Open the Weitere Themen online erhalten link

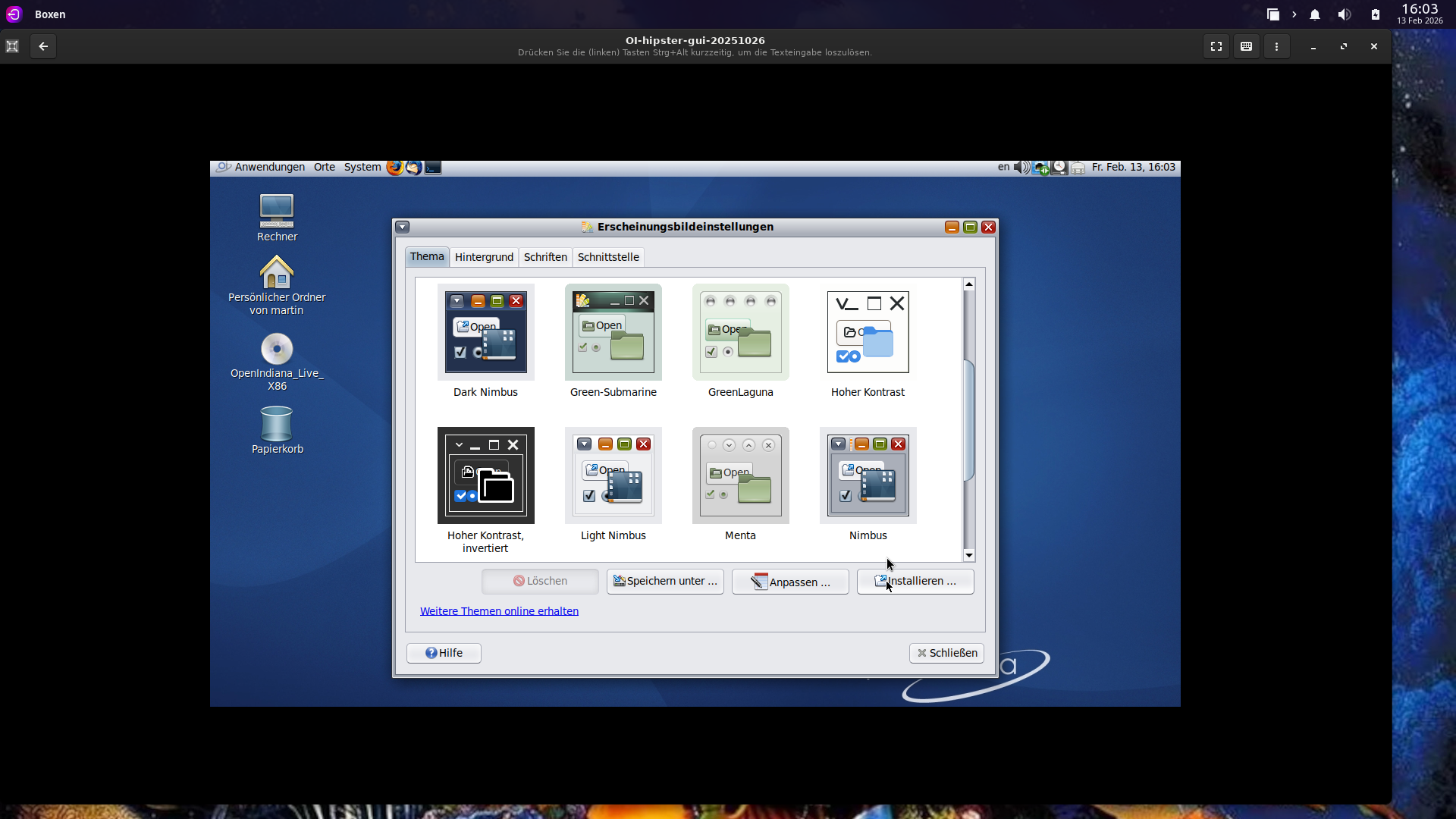[x=499, y=611]
